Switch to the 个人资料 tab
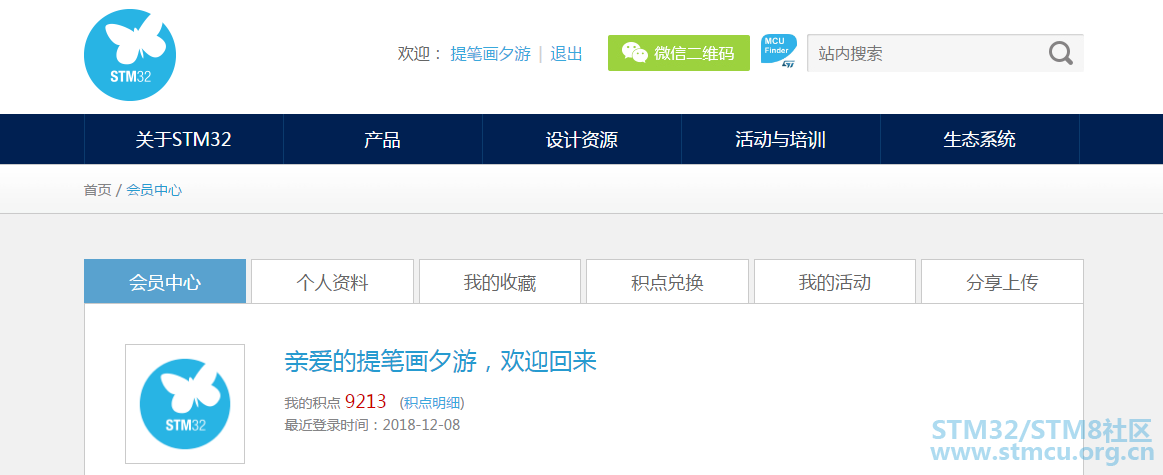Image resolution: width=1163 pixels, height=475 pixels. (x=332, y=281)
